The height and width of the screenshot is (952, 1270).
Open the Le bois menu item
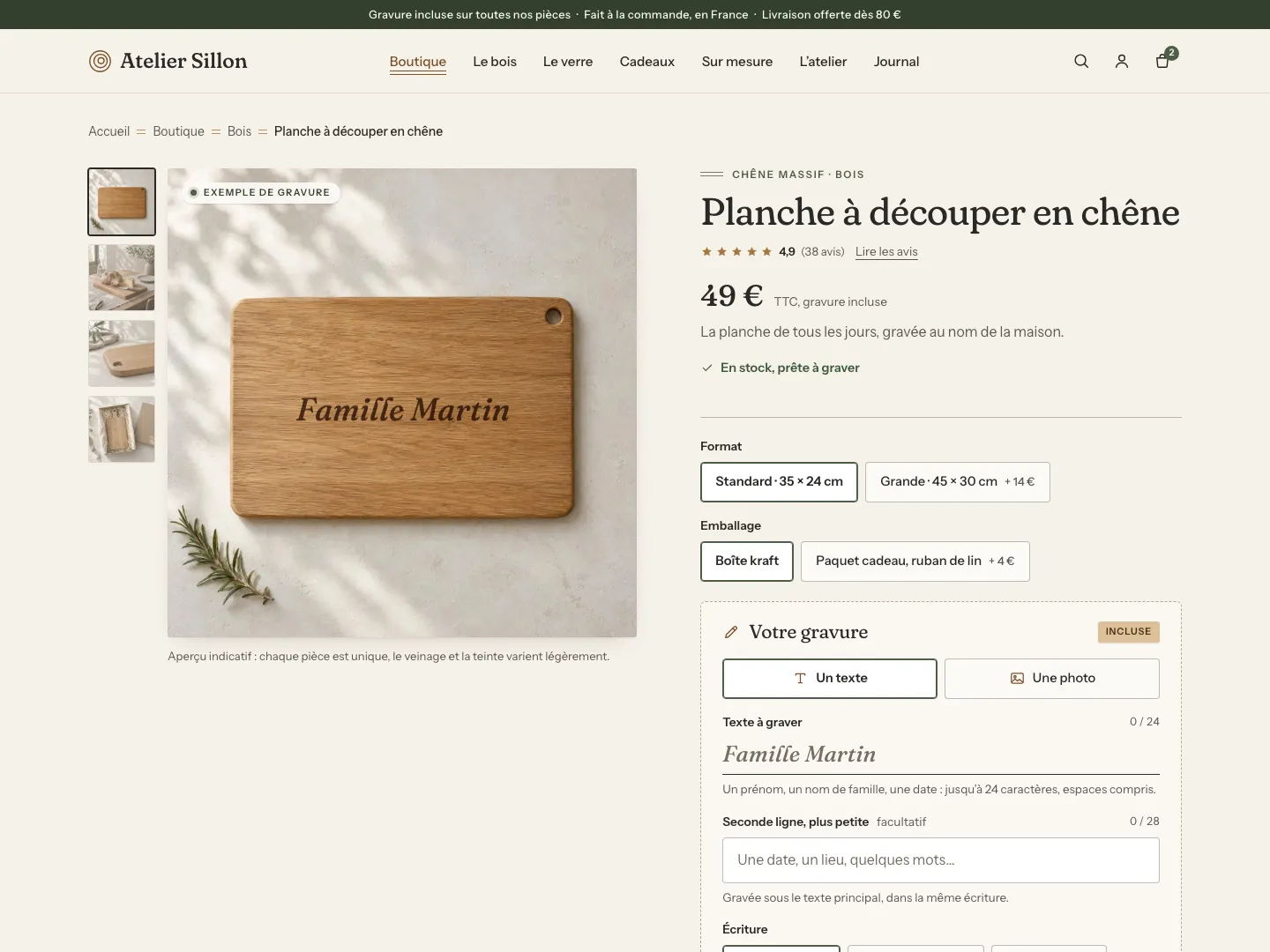[x=495, y=62]
